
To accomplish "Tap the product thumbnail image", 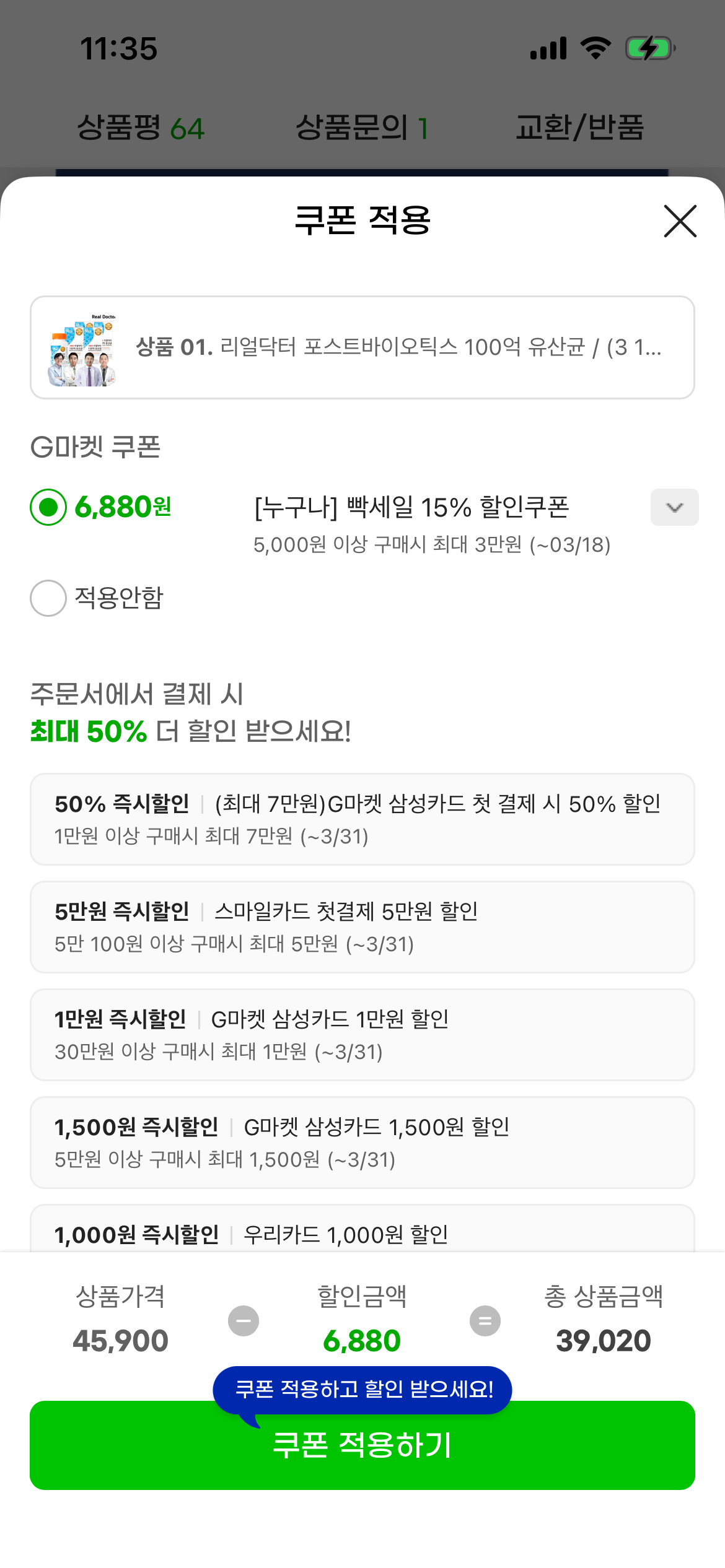I will 82,349.
